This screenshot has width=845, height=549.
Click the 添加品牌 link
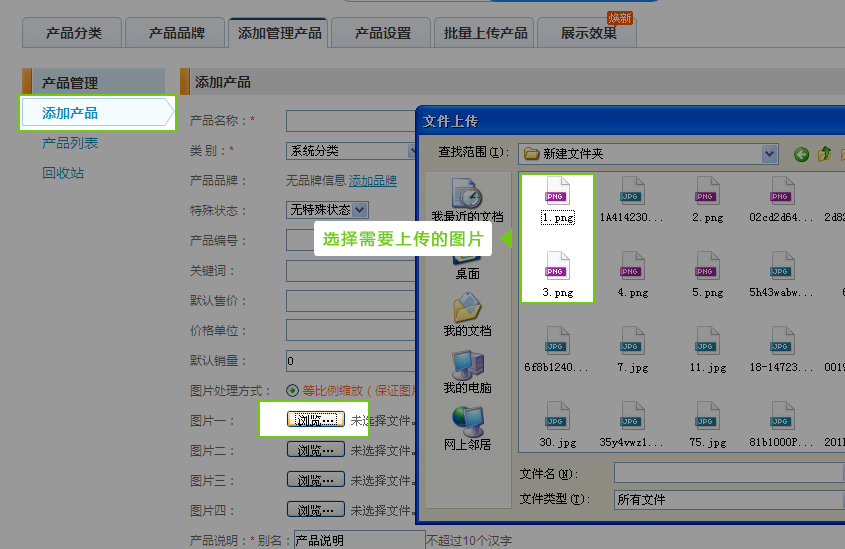[373, 181]
